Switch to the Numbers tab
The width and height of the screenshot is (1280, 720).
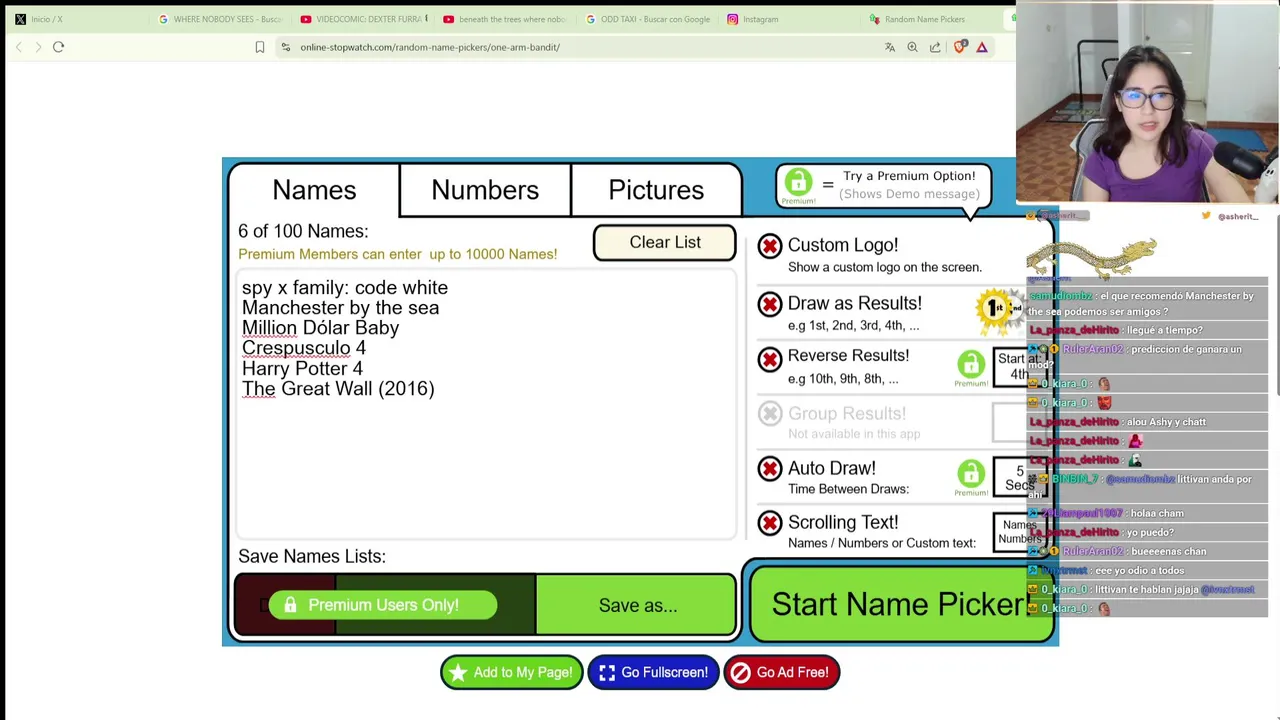[x=485, y=190]
